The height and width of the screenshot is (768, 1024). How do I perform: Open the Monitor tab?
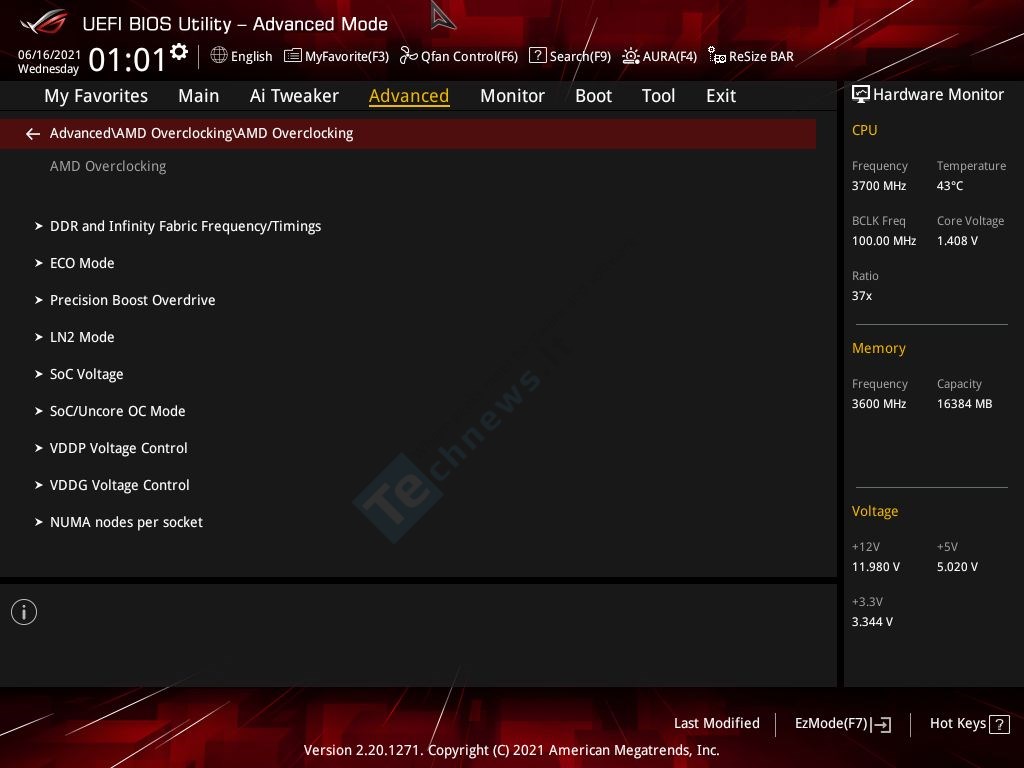click(x=512, y=96)
